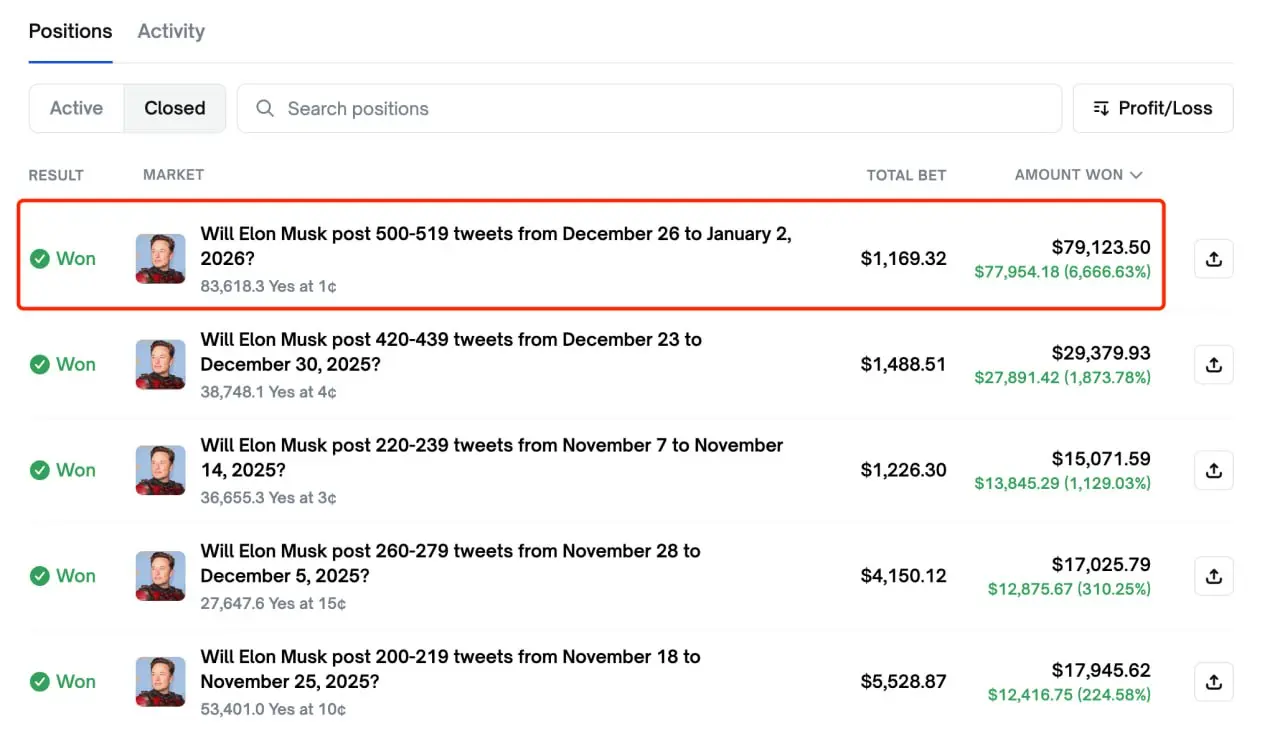
Task: Click Elon Musk thumbnail on 420-439 market
Action: 161,365
